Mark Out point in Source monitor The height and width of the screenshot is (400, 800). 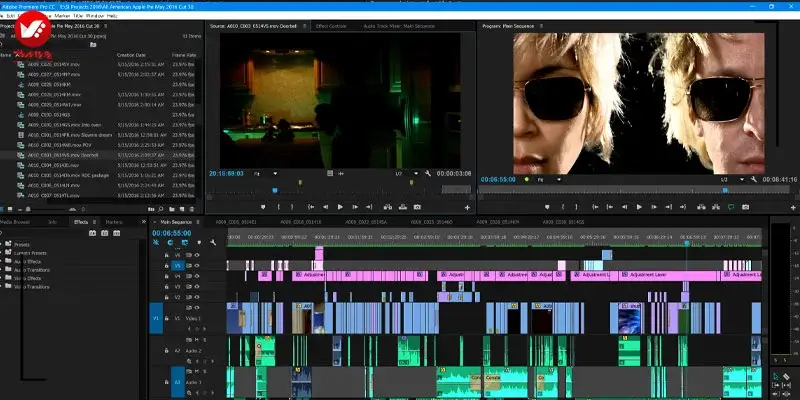click(292, 207)
